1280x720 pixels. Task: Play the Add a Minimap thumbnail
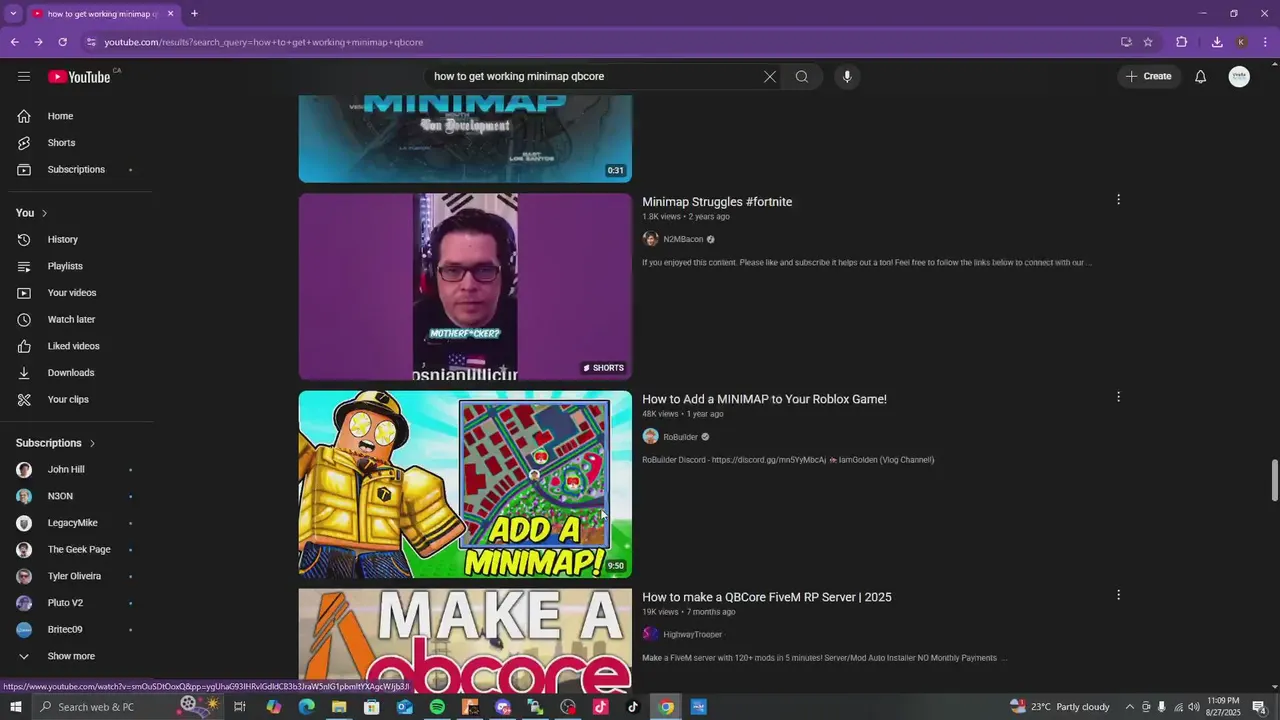465,484
